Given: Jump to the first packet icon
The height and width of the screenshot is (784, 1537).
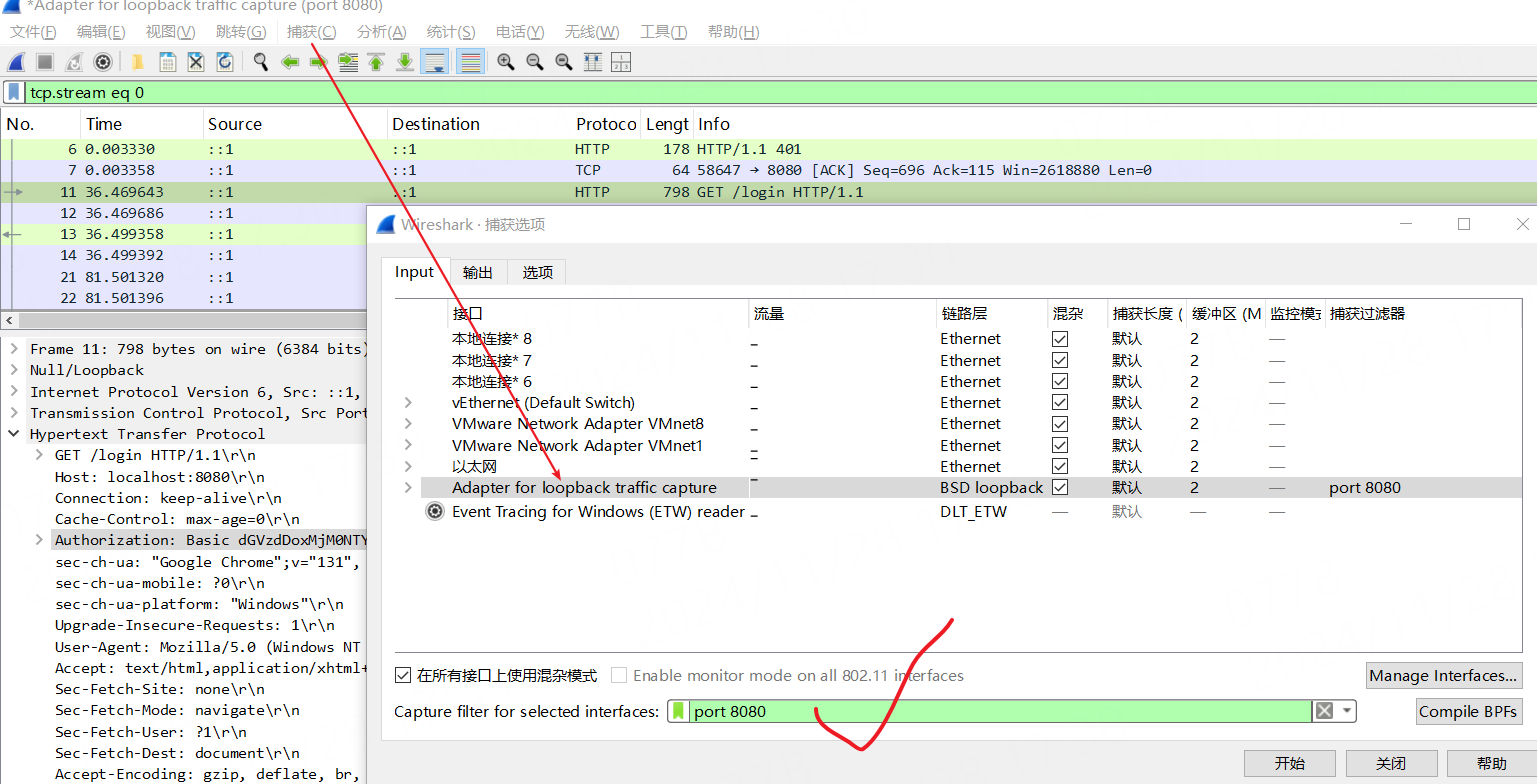Looking at the screenshot, I should coord(376,62).
